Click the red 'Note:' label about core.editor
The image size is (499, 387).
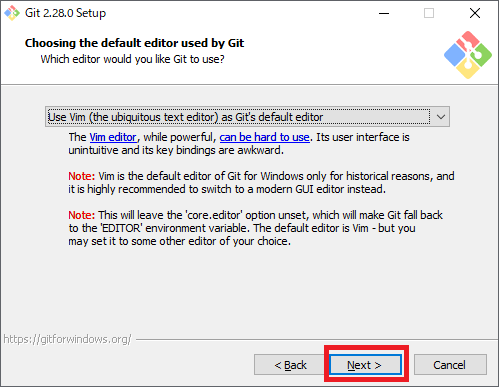tap(82, 215)
